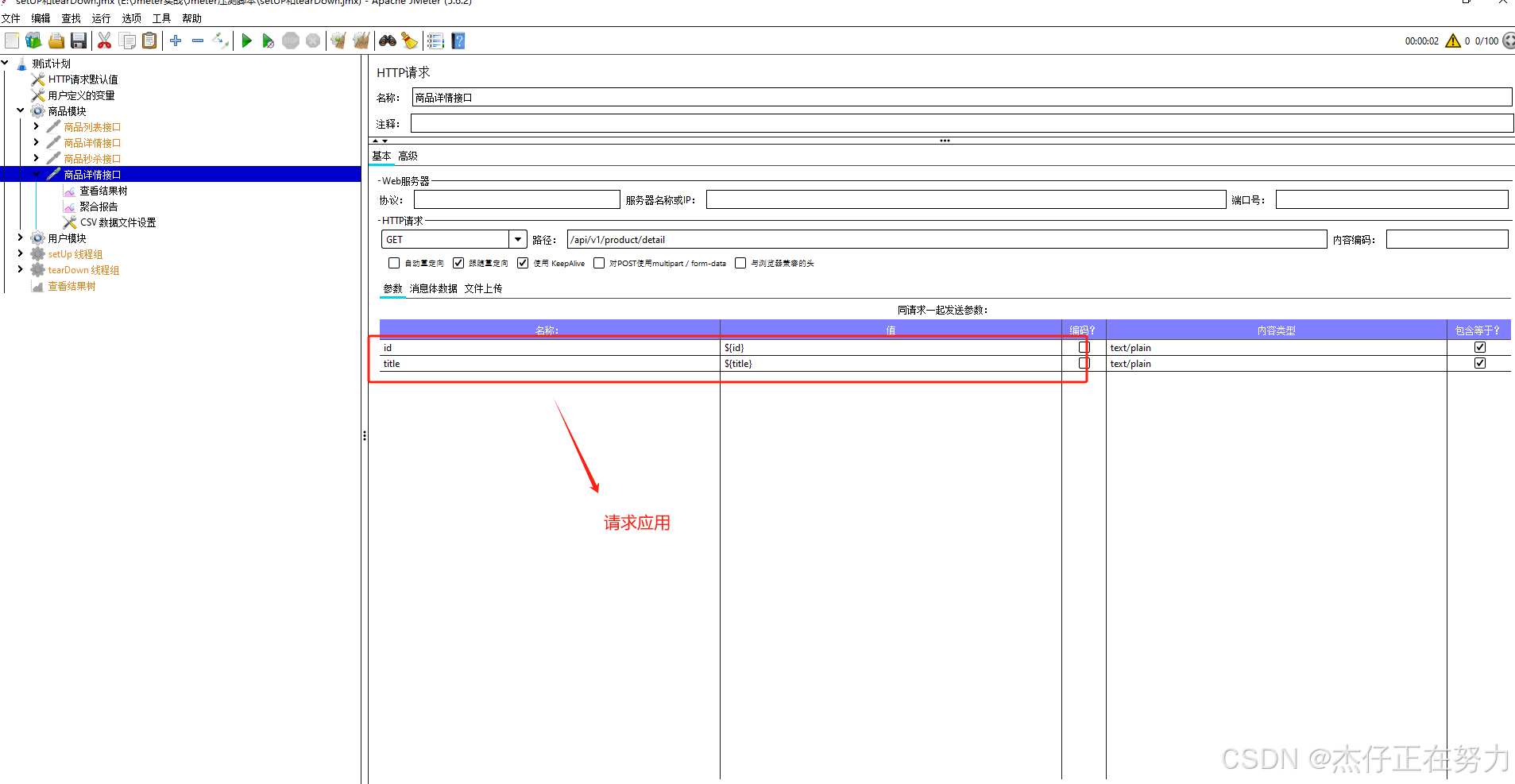1515x784 pixels.
Task: Switch to the 消息体数据 tab
Action: pos(433,288)
